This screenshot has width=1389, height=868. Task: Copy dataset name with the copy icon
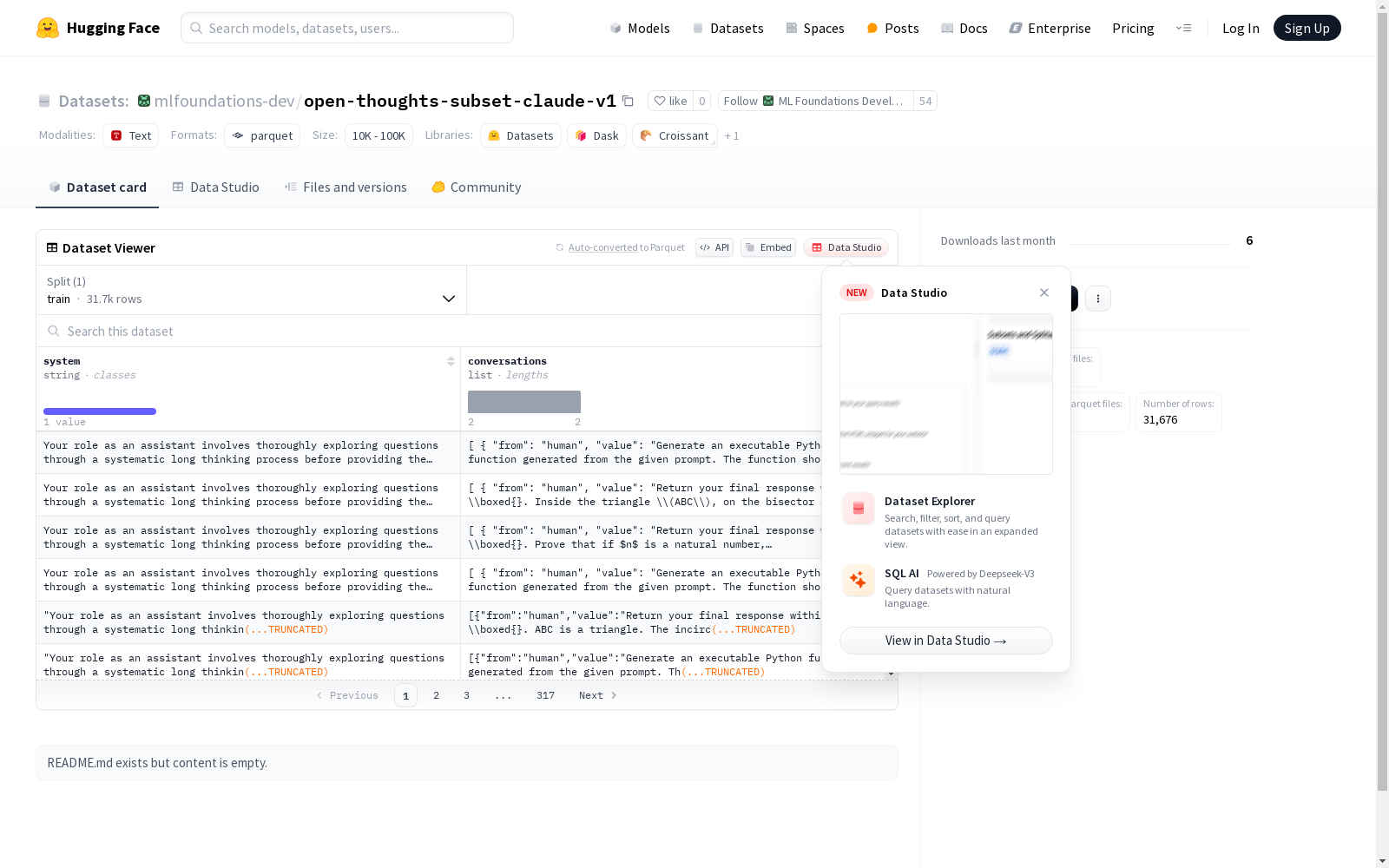(x=628, y=101)
